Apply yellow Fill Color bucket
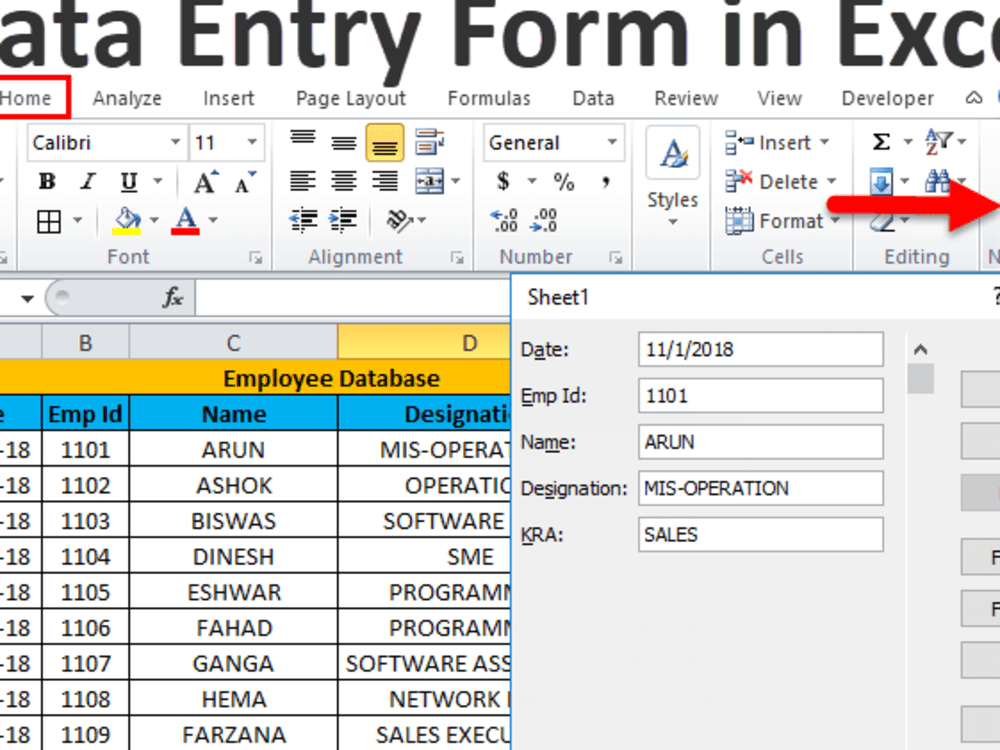This screenshot has height=750, width=1000. point(127,221)
